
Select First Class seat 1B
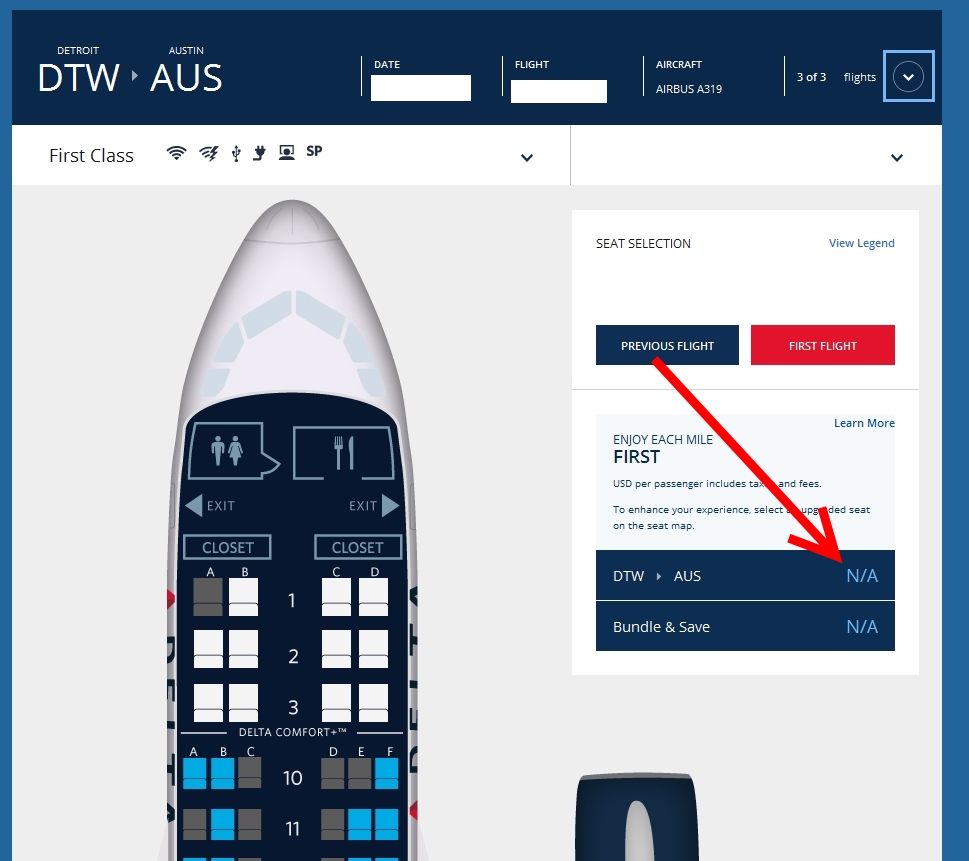(x=243, y=596)
